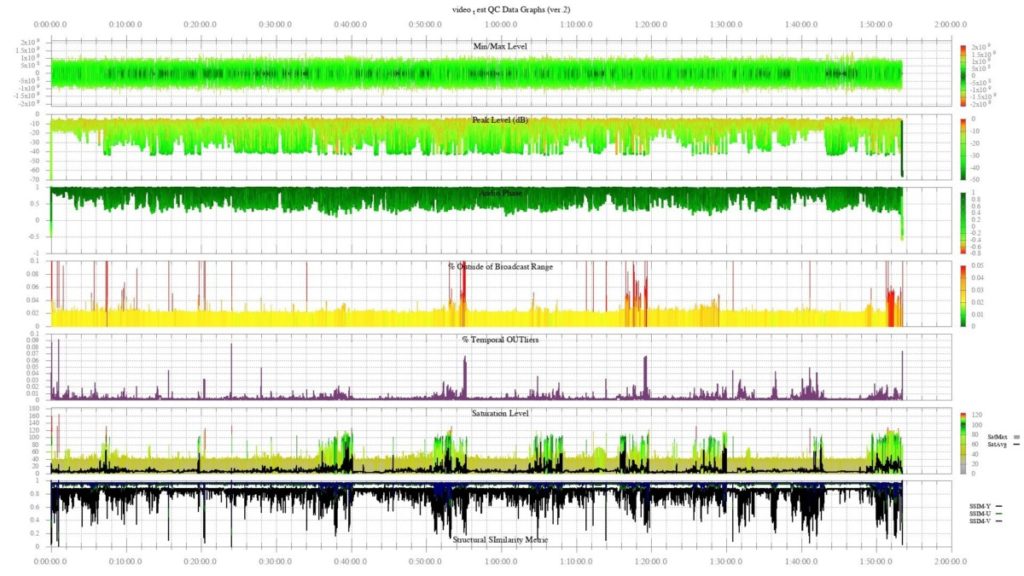Click the % Outside of Broadcast Range title
The image size is (1024, 576).
[502, 266]
